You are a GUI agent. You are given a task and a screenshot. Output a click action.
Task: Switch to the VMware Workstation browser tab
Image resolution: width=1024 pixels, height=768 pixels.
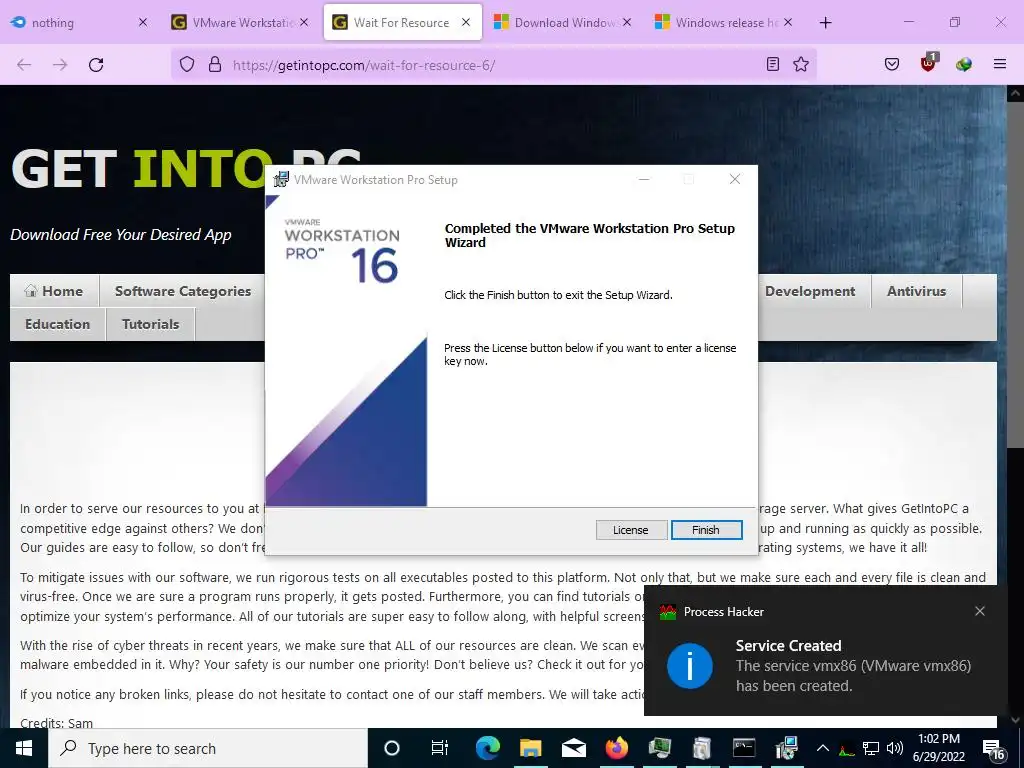240,22
